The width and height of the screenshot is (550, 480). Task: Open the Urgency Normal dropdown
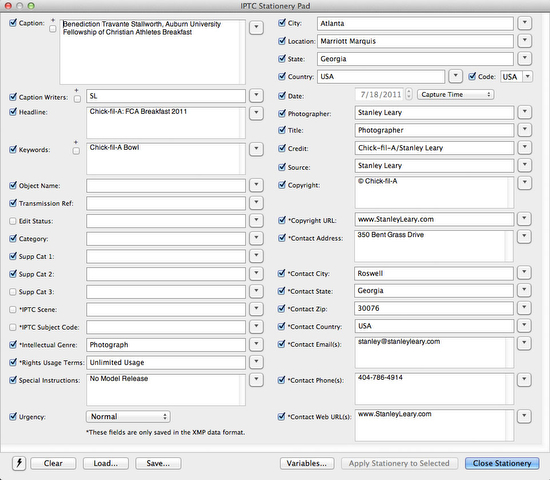pos(128,416)
